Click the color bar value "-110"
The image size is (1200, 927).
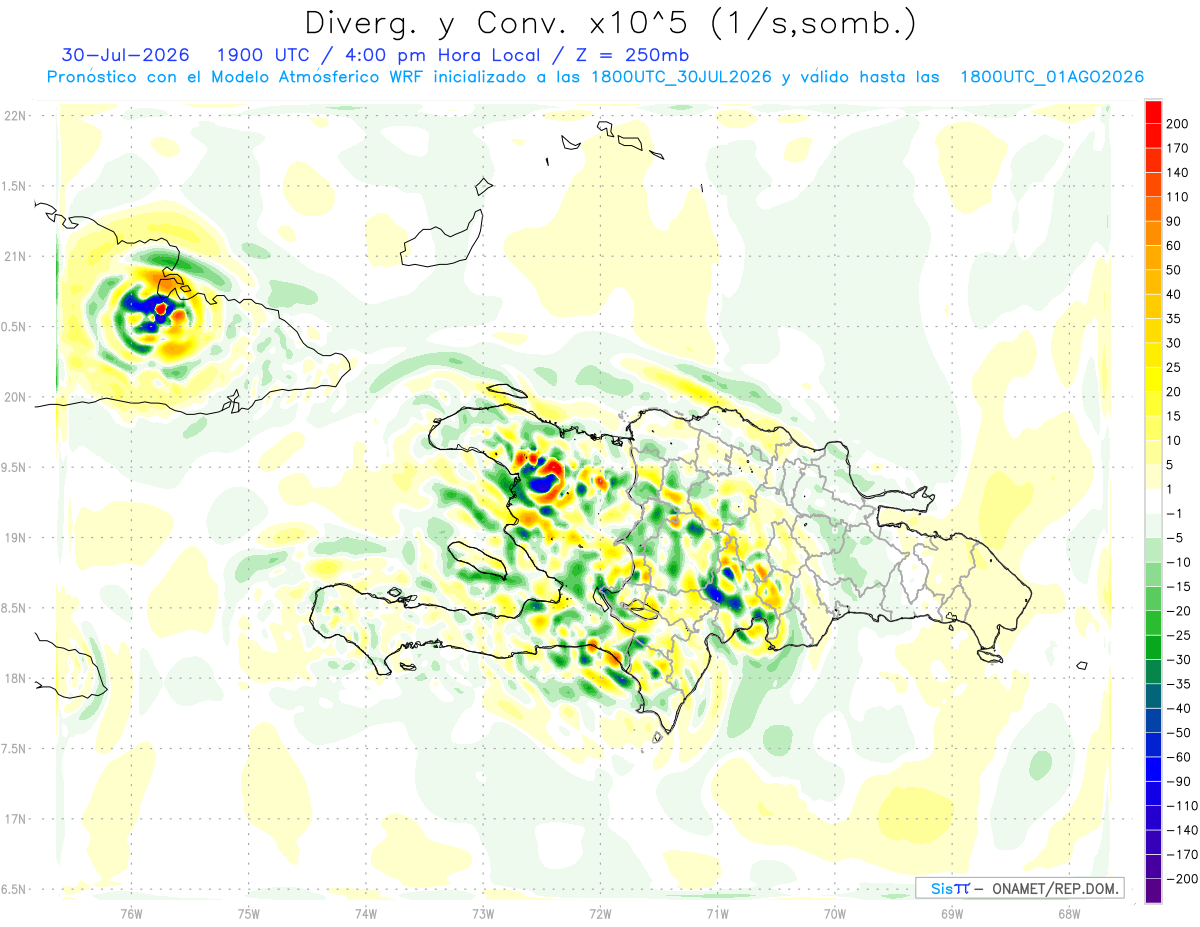click(x=1184, y=806)
